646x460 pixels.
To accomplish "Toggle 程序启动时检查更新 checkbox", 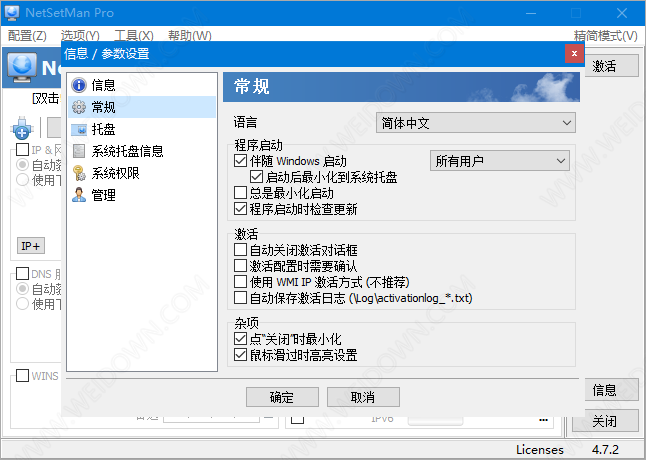I will pos(240,209).
